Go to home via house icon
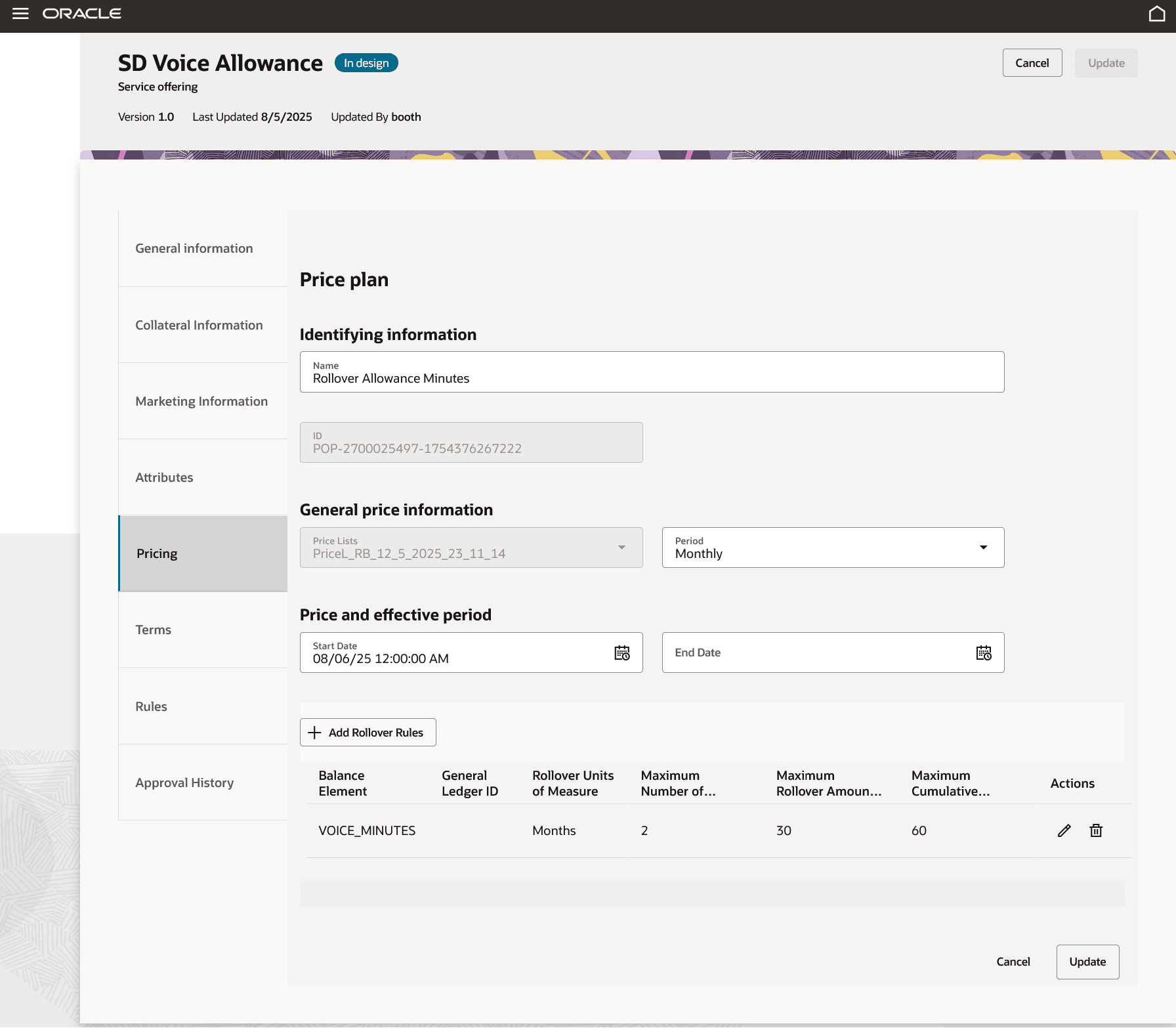The width and height of the screenshot is (1176, 1028). coord(1157,14)
